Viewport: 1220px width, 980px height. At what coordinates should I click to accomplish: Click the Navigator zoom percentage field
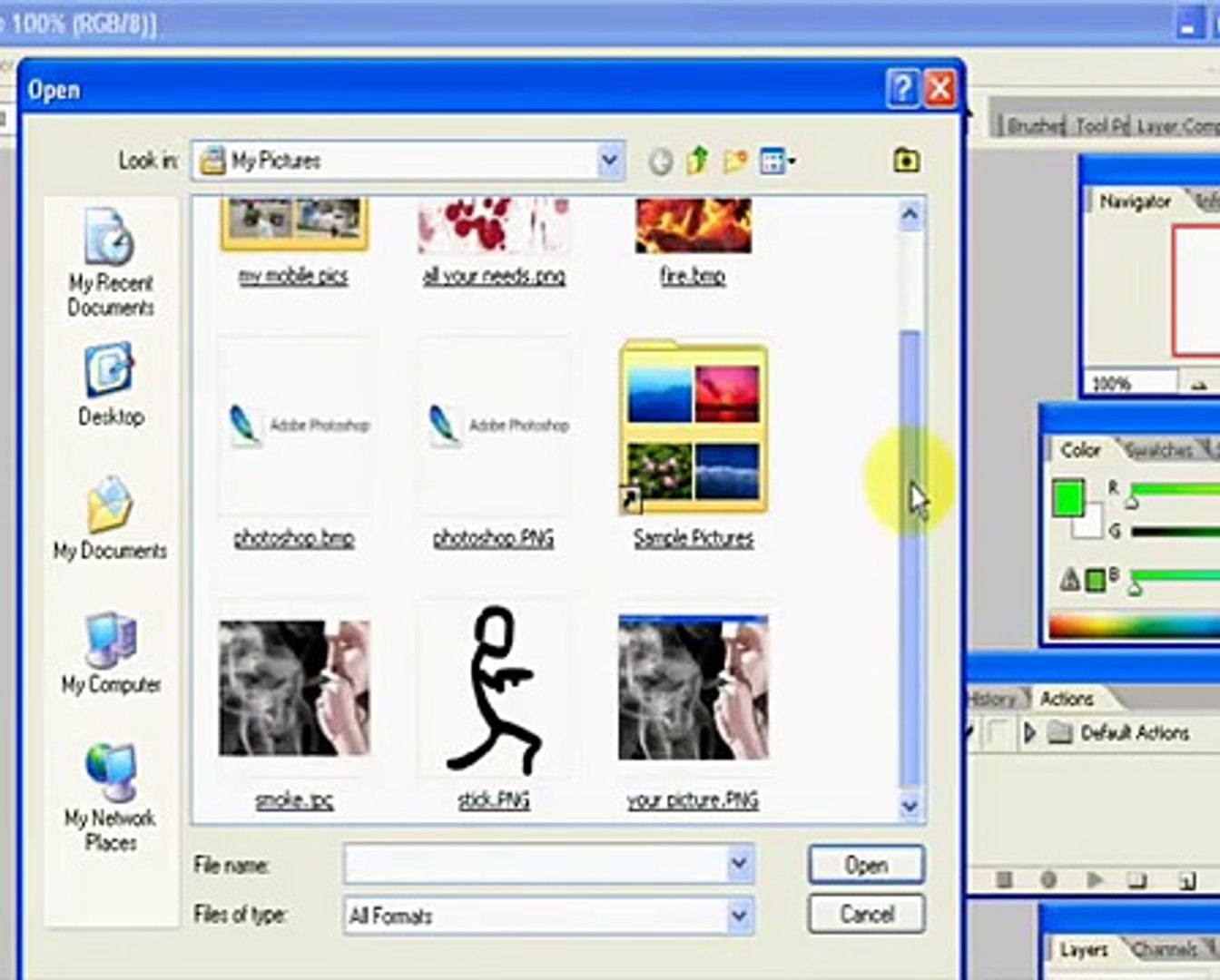[1130, 384]
